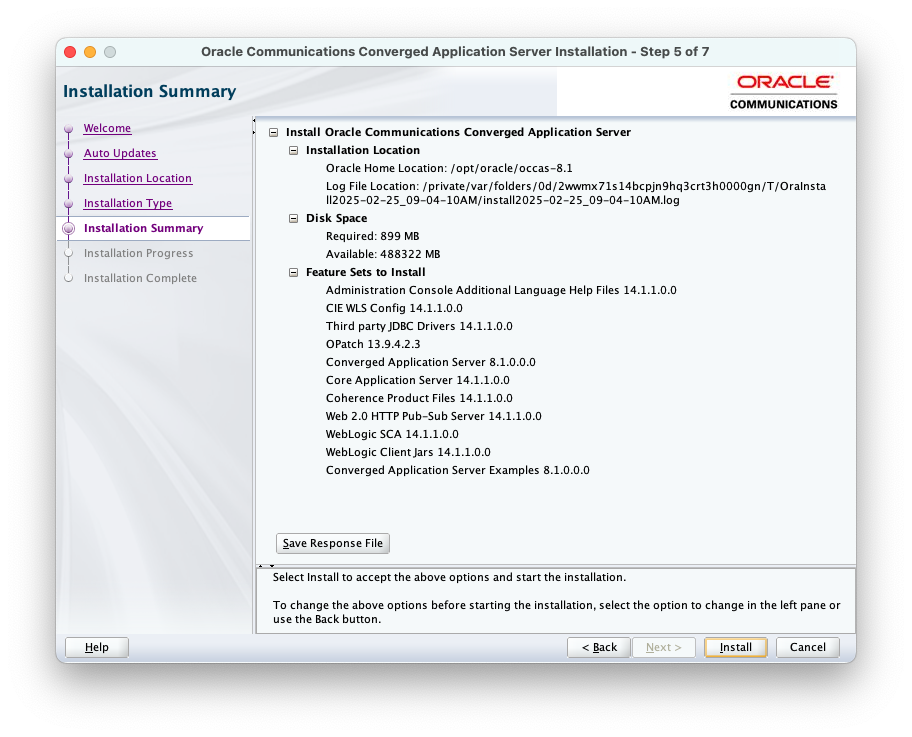Click the collapse arrows on navigation pane divider
912x737 pixels.
pyautogui.click(x=254, y=127)
